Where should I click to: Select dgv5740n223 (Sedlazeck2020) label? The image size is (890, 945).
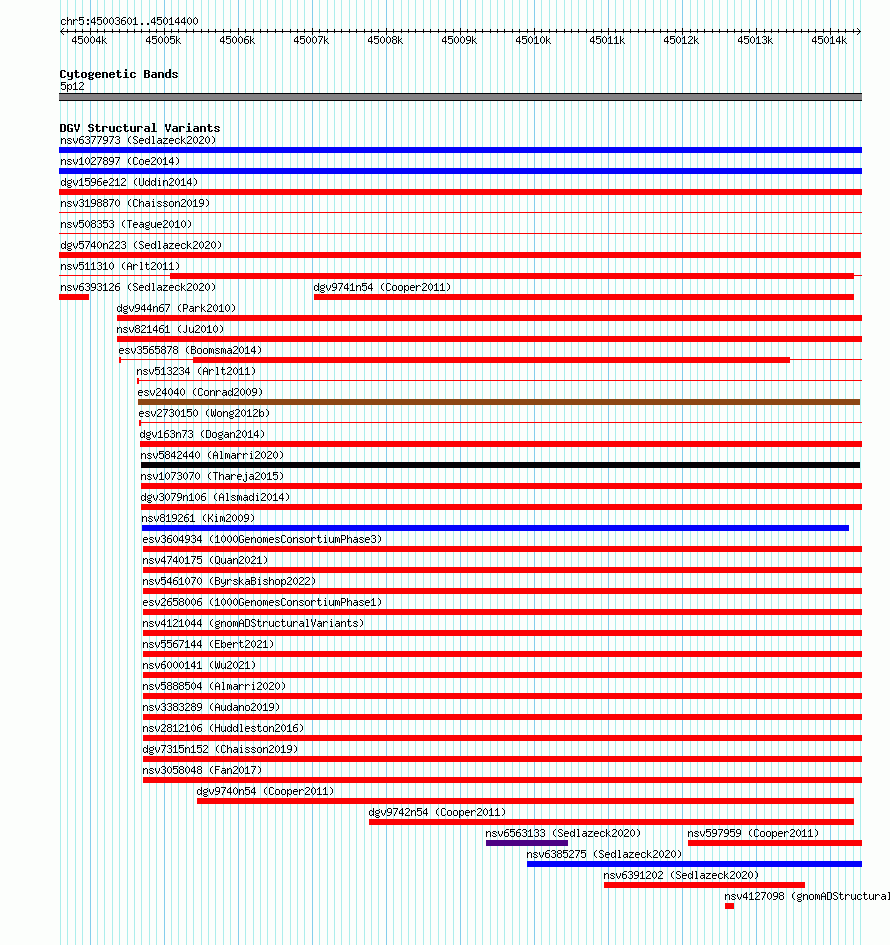coord(141,246)
